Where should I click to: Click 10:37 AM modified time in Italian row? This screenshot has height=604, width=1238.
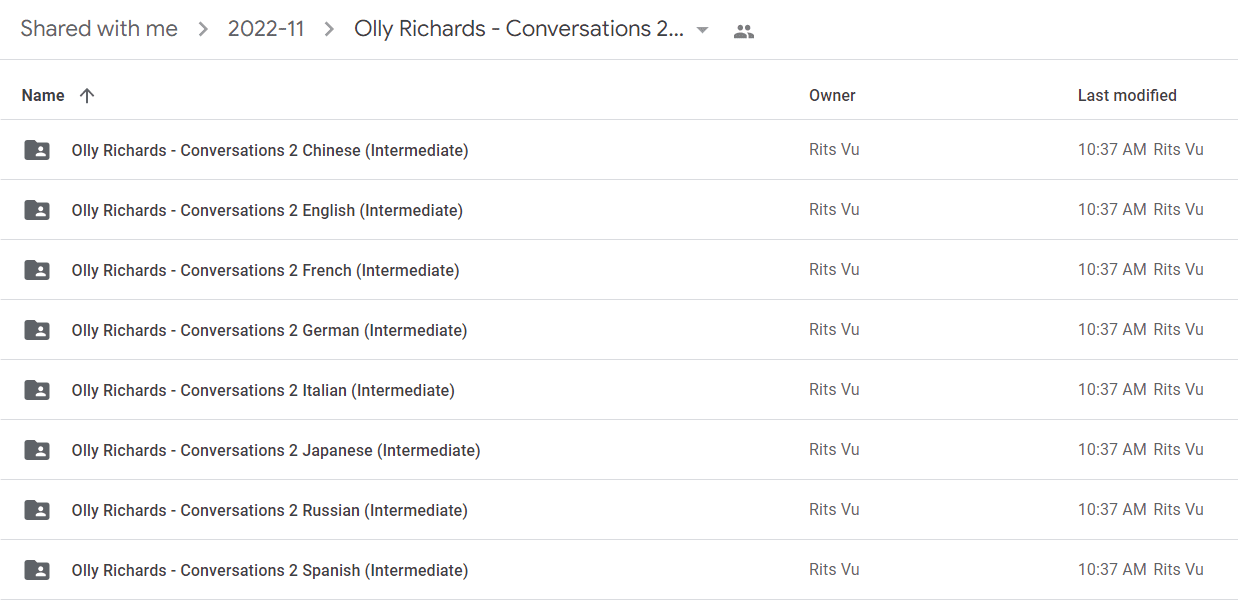(1112, 390)
